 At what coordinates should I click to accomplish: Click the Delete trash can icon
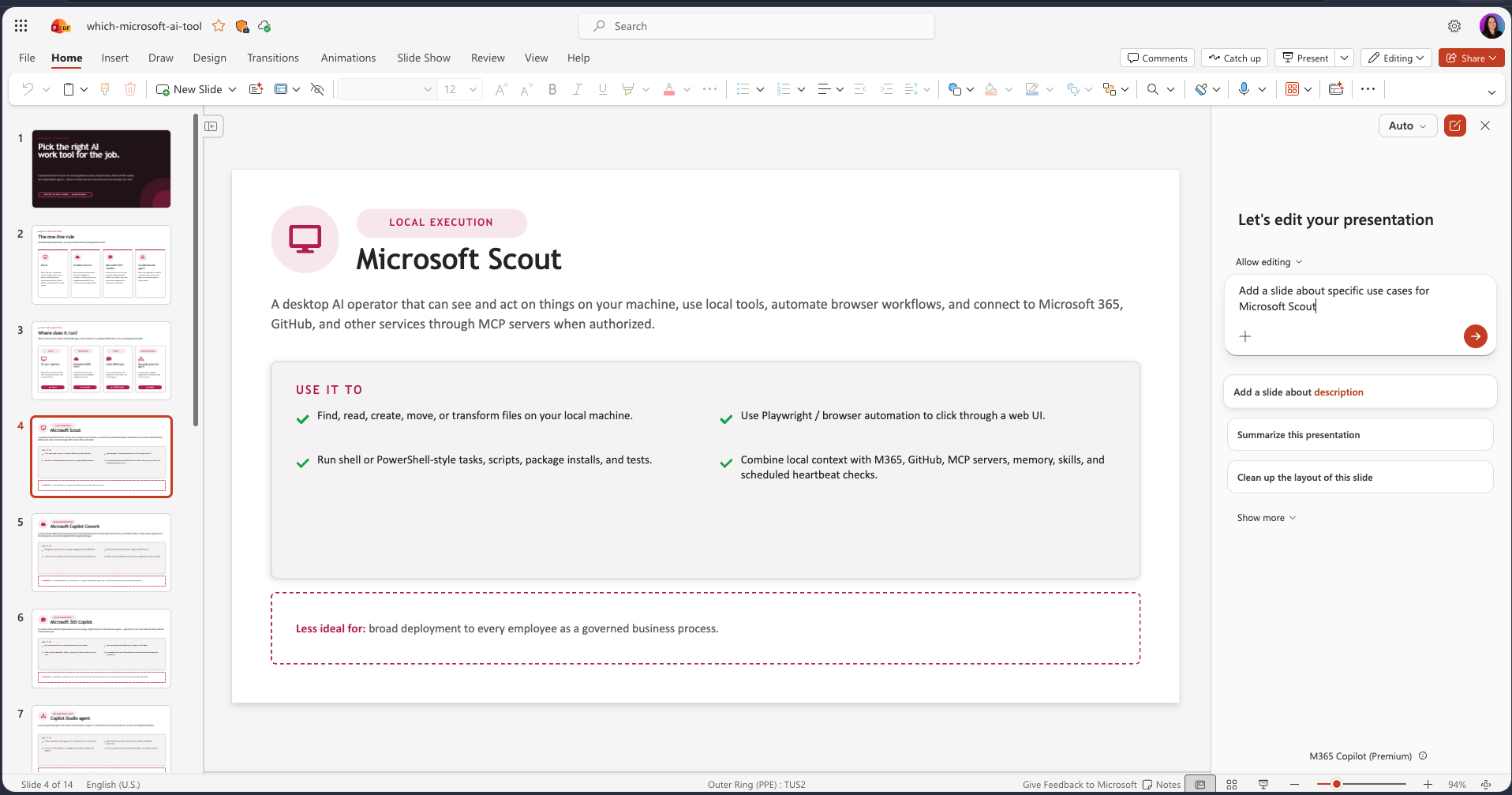coord(130,89)
